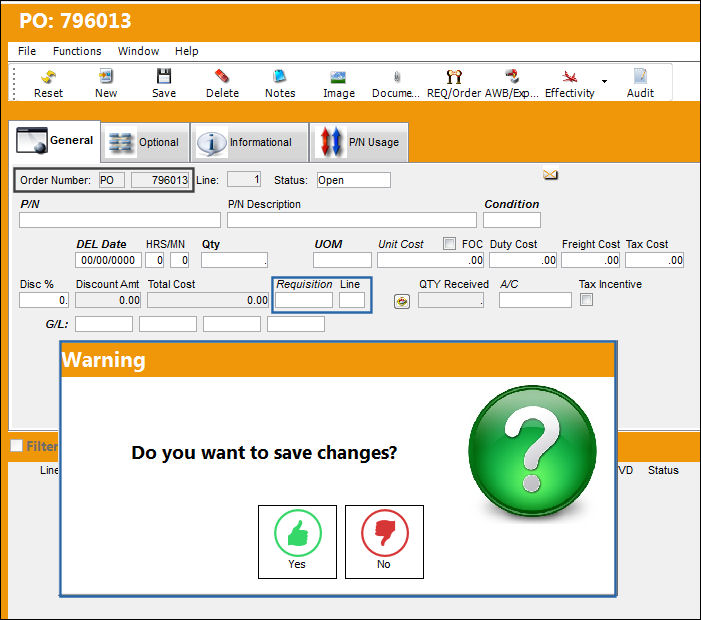The height and width of the screenshot is (620, 701).
Task: Open the Audit toolbar icon
Action: click(x=640, y=83)
